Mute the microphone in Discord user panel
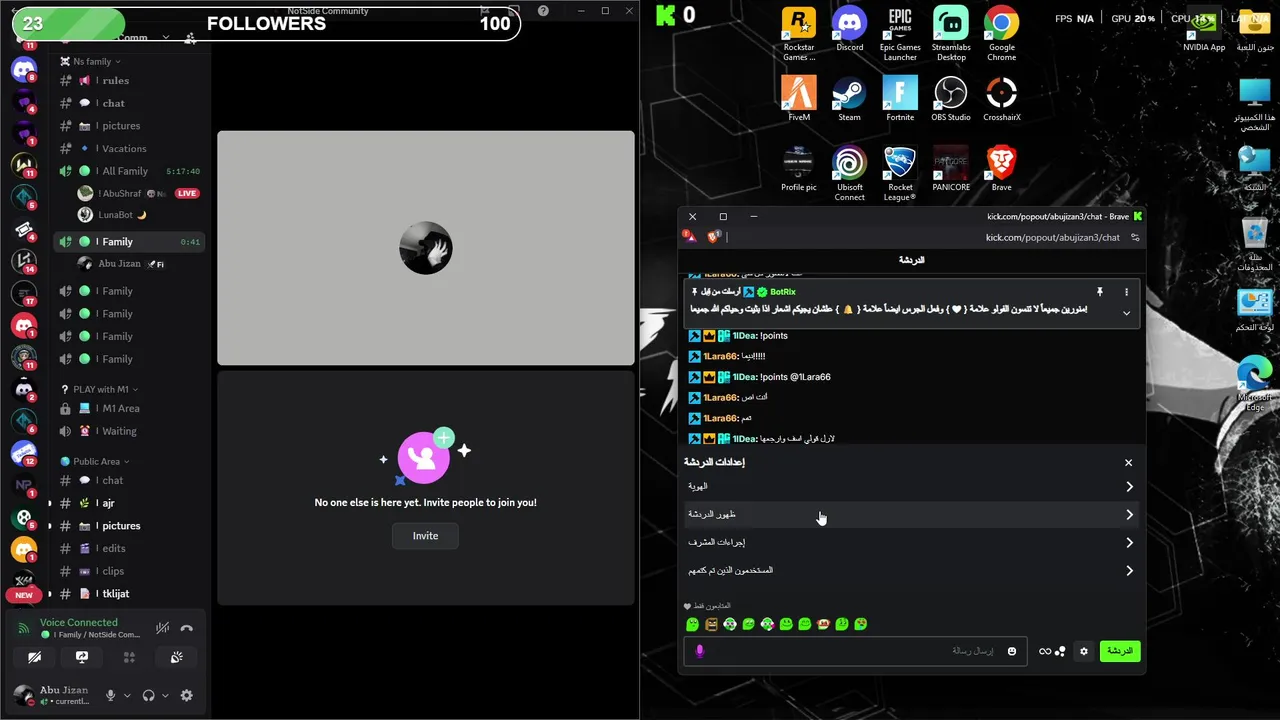 (x=111, y=695)
